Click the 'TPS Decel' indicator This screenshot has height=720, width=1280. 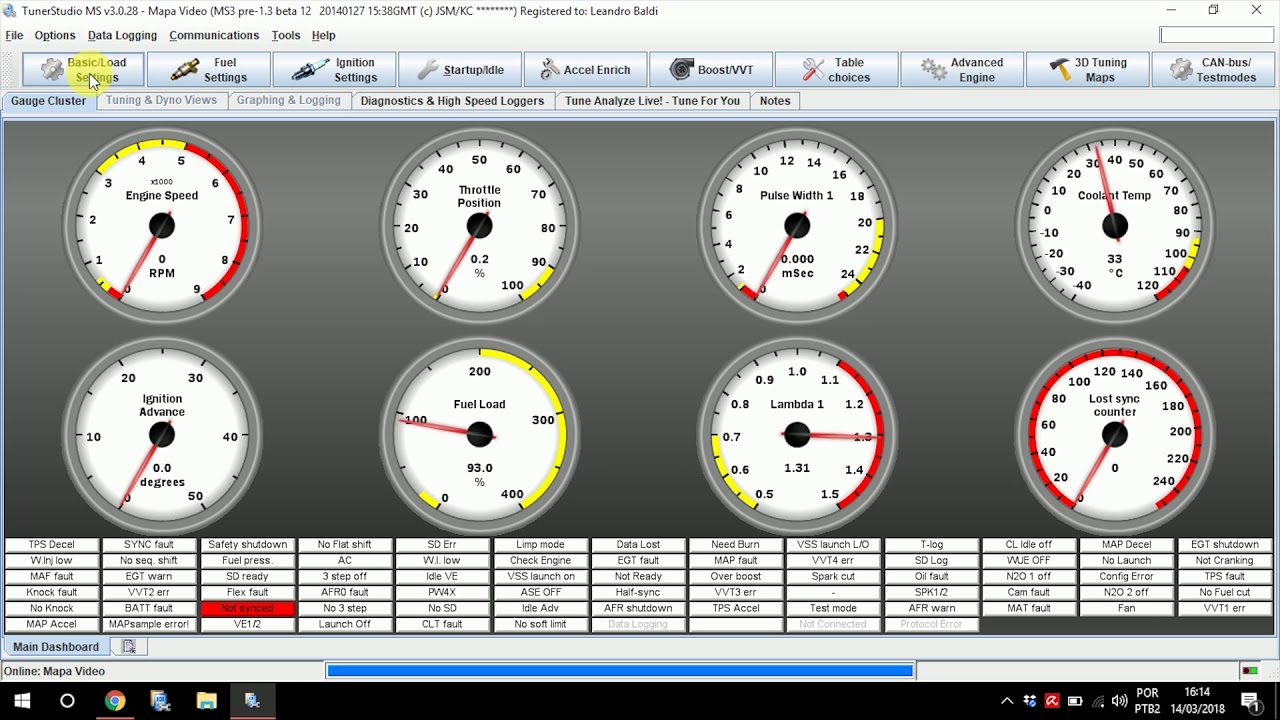click(x=51, y=545)
